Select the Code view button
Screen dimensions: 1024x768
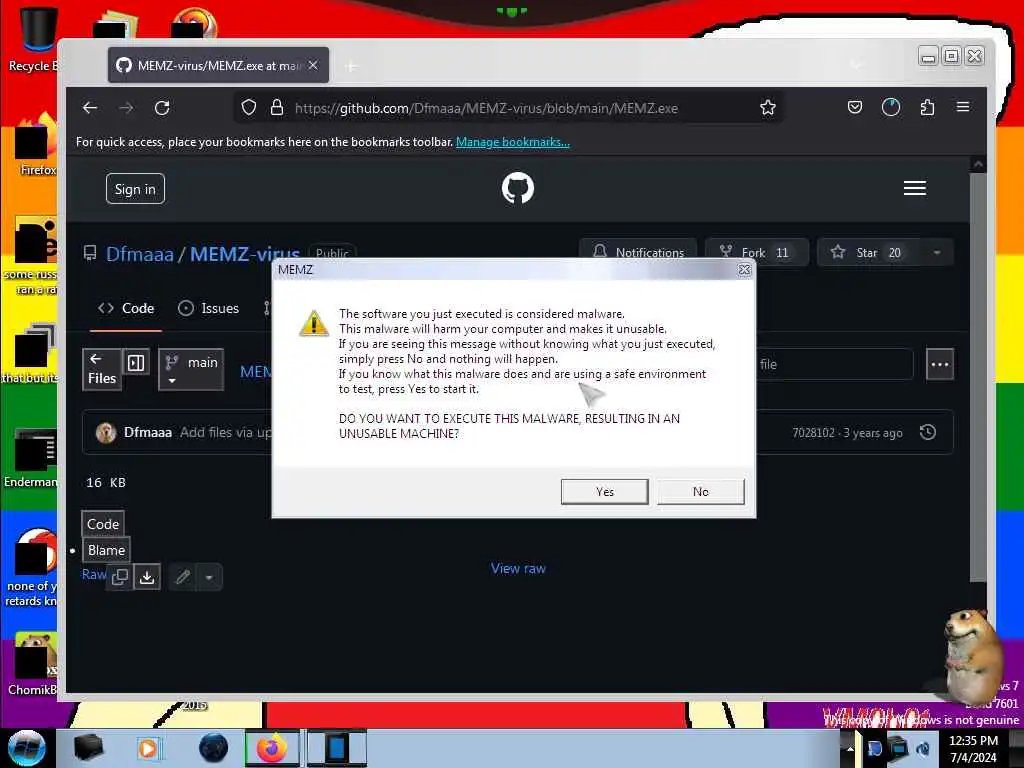[x=103, y=524]
